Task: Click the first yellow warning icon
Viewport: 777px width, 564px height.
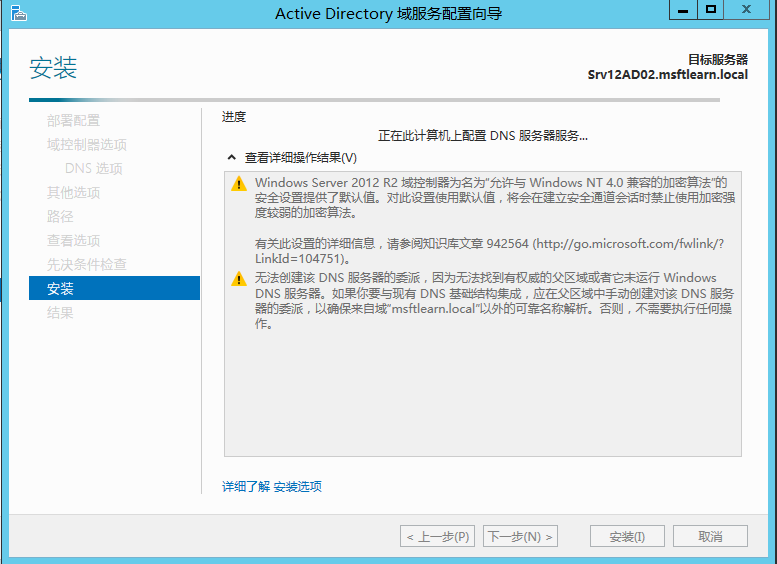Action: [239, 184]
